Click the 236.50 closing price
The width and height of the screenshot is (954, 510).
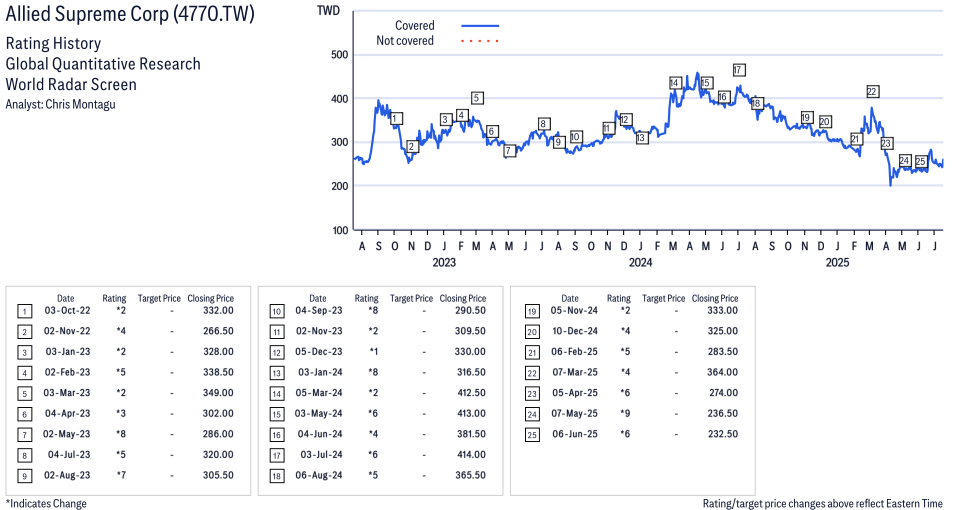723,413
